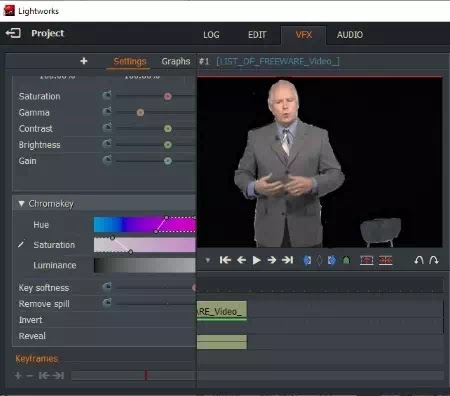Image resolution: width=450 pixels, height=396 pixels.
Task: Open the LOG tab
Action: [x=211, y=35]
